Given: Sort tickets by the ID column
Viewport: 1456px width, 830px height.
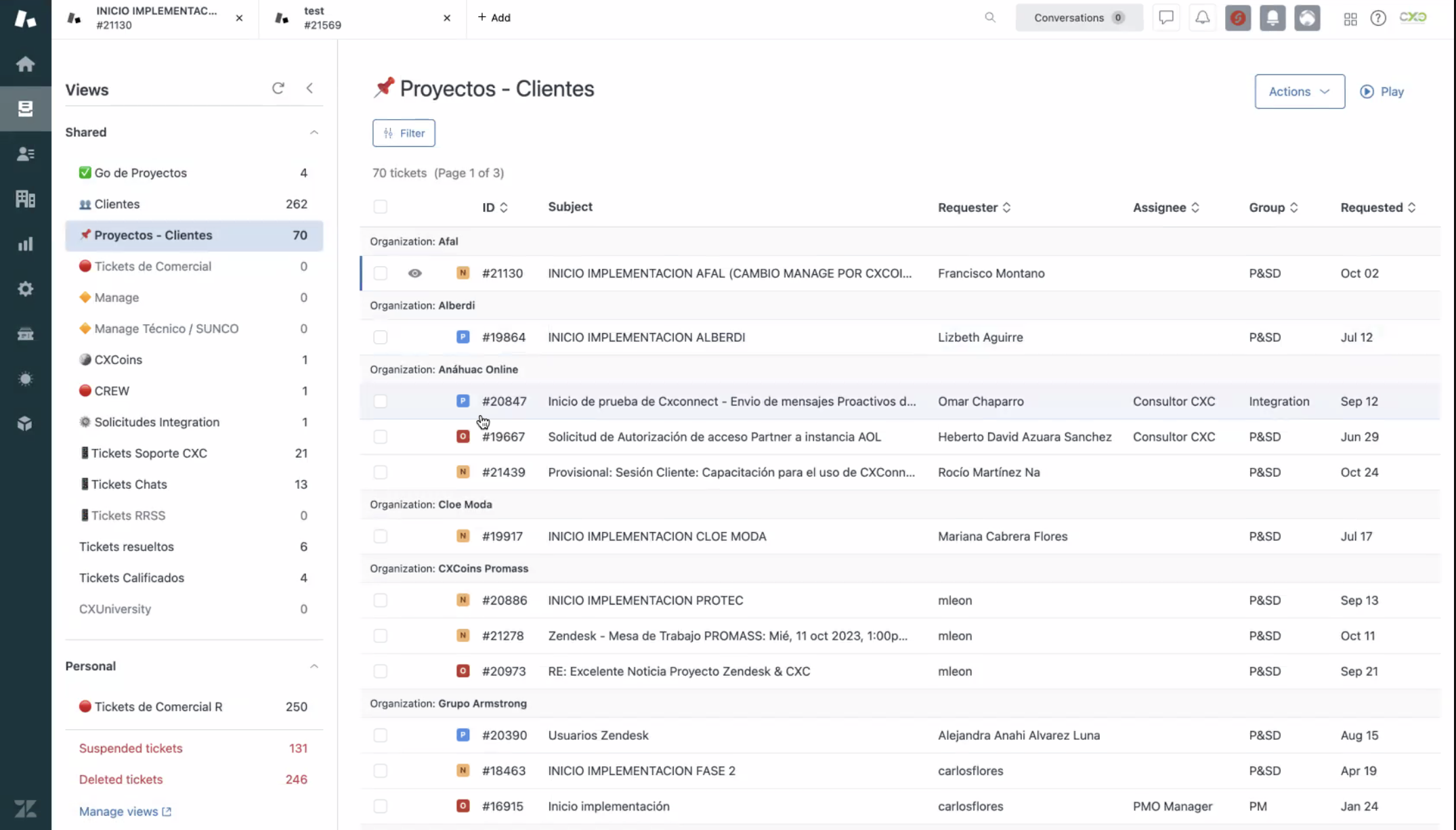Looking at the screenshot, I should 495,207.
